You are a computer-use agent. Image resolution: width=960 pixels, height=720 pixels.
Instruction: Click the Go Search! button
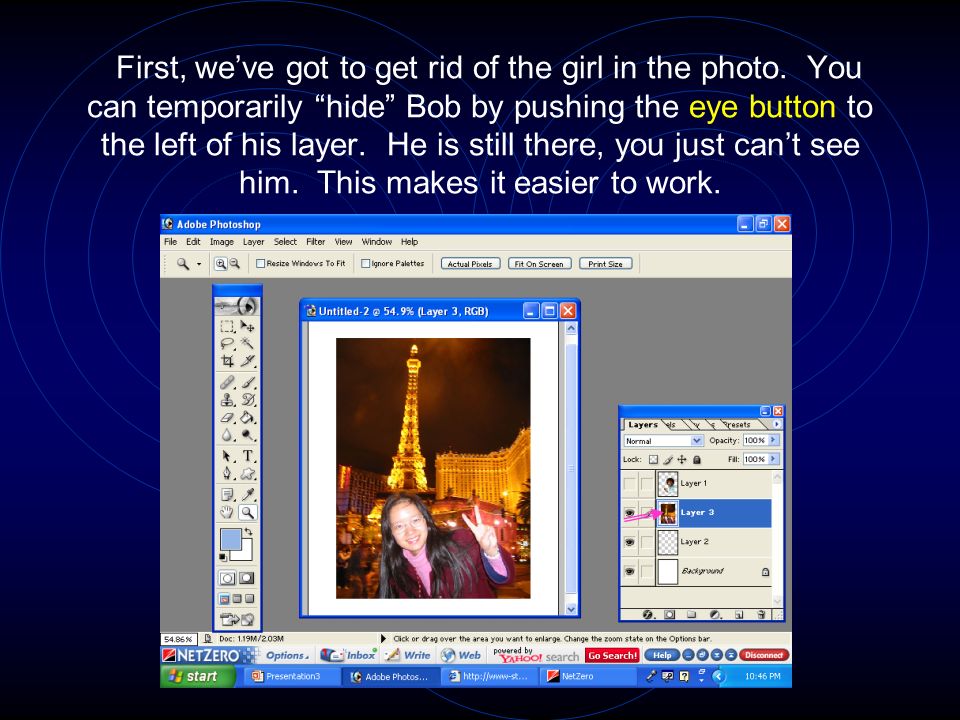[612, 655]
